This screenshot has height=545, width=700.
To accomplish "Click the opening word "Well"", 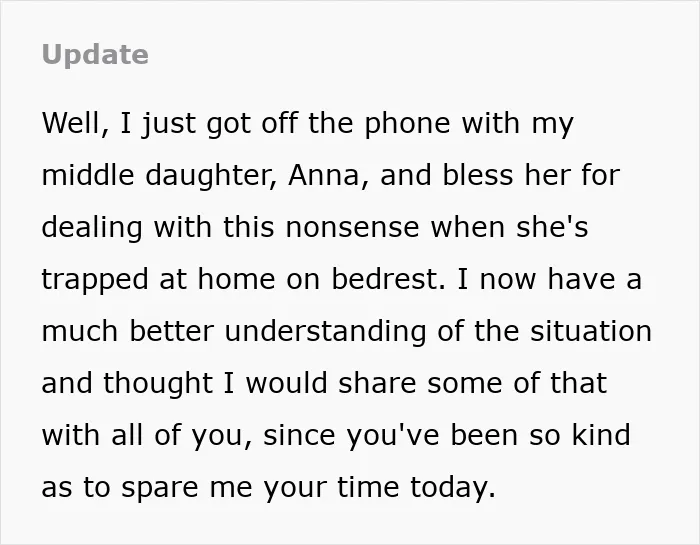I will (x=71, y=123).
